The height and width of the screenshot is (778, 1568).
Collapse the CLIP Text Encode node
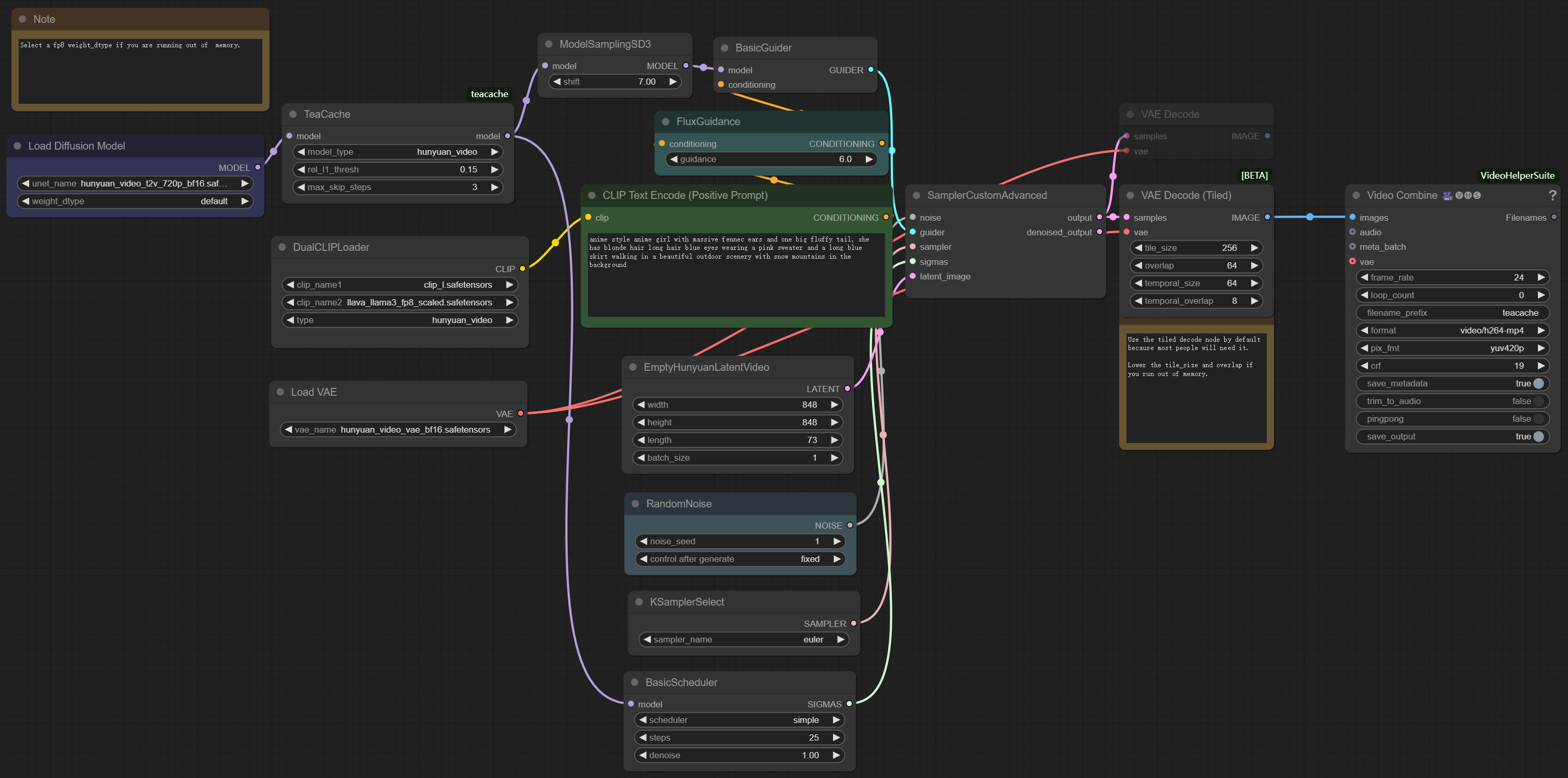(x=591, y=195)
